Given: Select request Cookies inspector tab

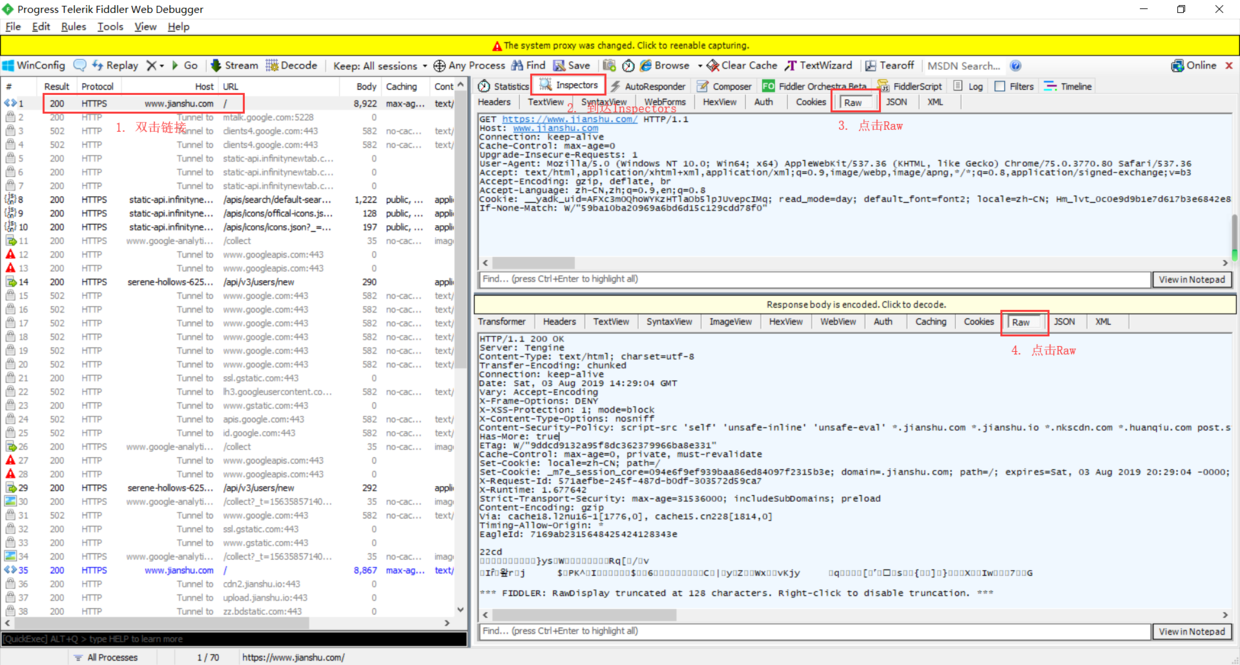Looking at the screenshot, I should click(811, 102).
